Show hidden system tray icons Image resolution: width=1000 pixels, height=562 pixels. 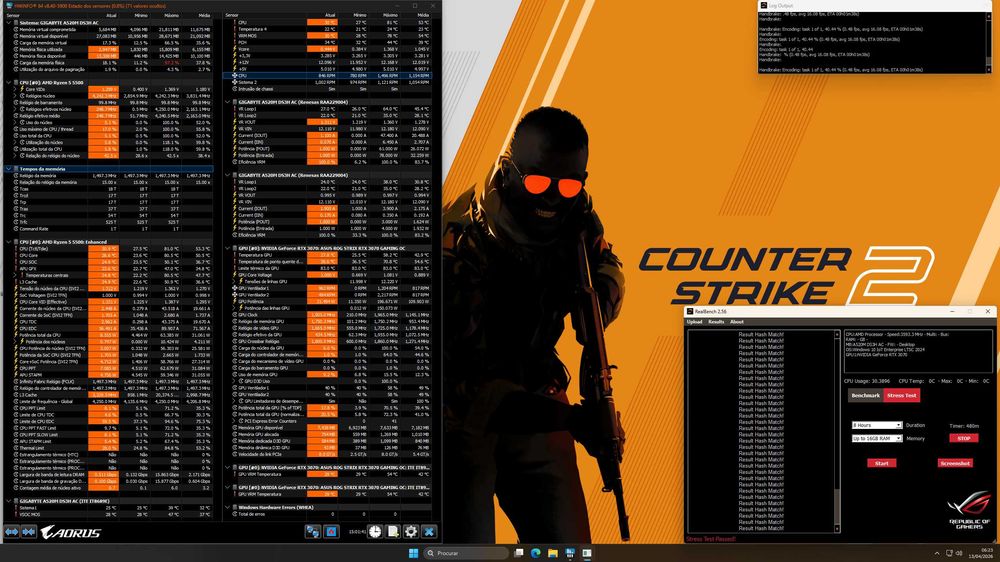click(936, 553)
